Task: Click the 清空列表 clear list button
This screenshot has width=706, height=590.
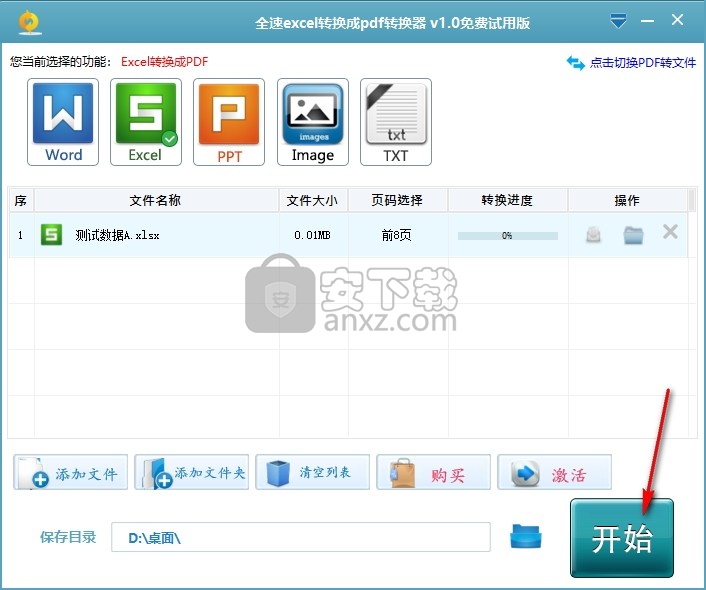Action: (312, 472)
